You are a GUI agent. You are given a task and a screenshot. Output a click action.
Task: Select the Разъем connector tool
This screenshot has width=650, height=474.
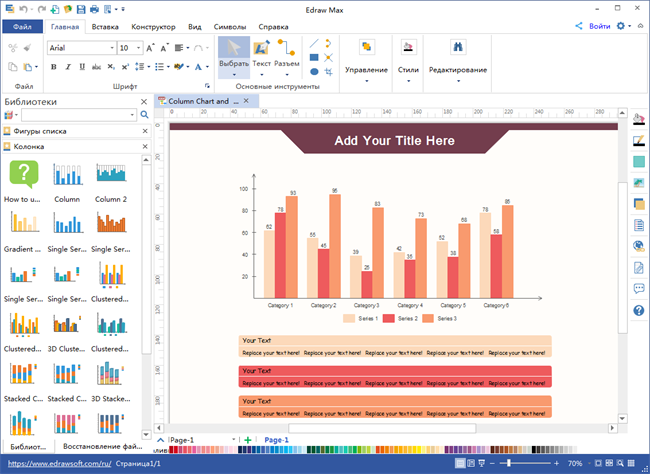tap(286, 57)
